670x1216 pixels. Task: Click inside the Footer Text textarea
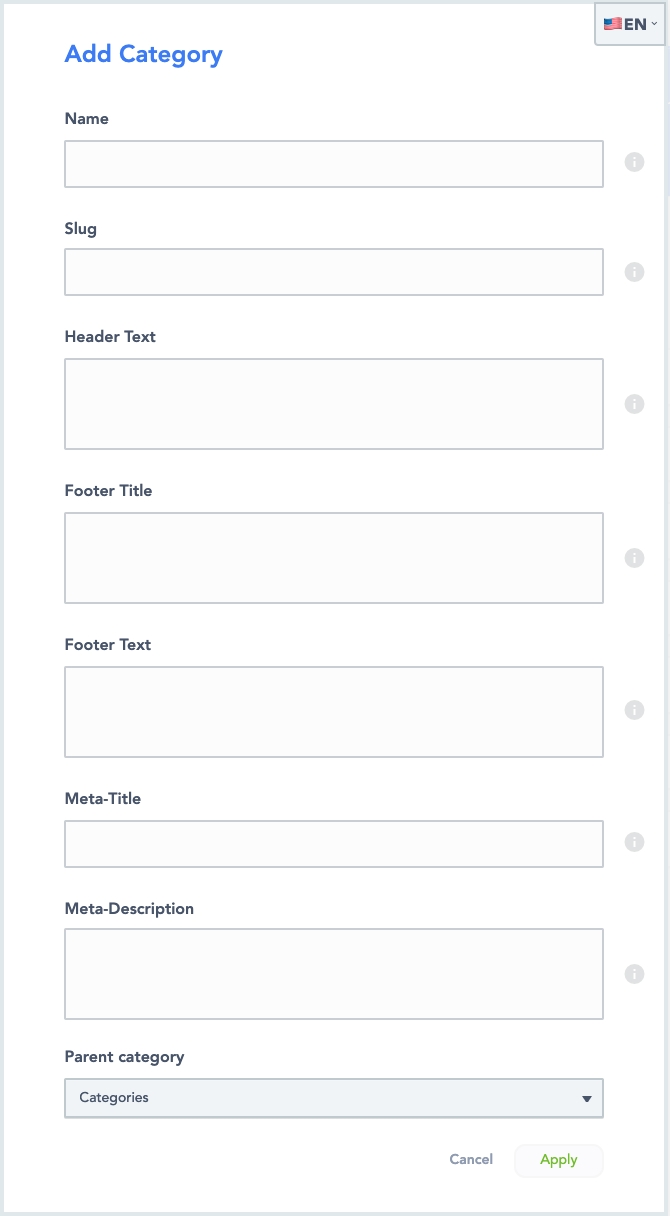tap(334, 712)
